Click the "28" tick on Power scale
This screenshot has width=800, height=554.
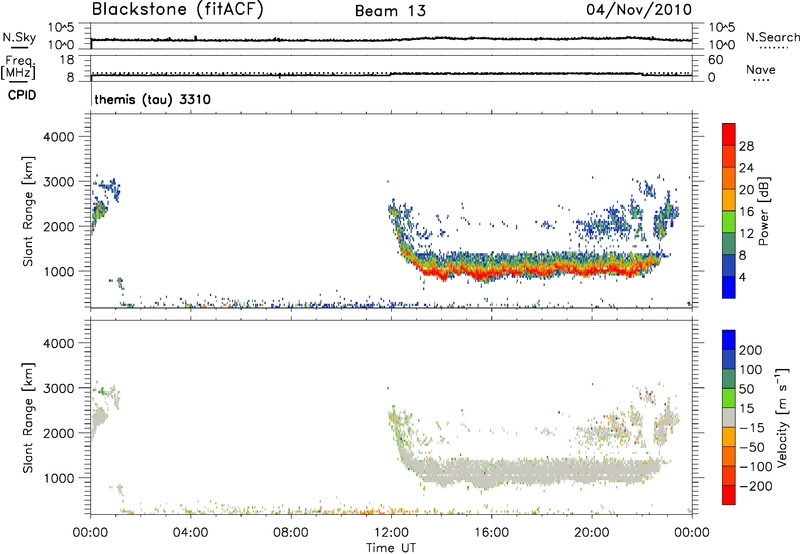[x=746, y=146]
